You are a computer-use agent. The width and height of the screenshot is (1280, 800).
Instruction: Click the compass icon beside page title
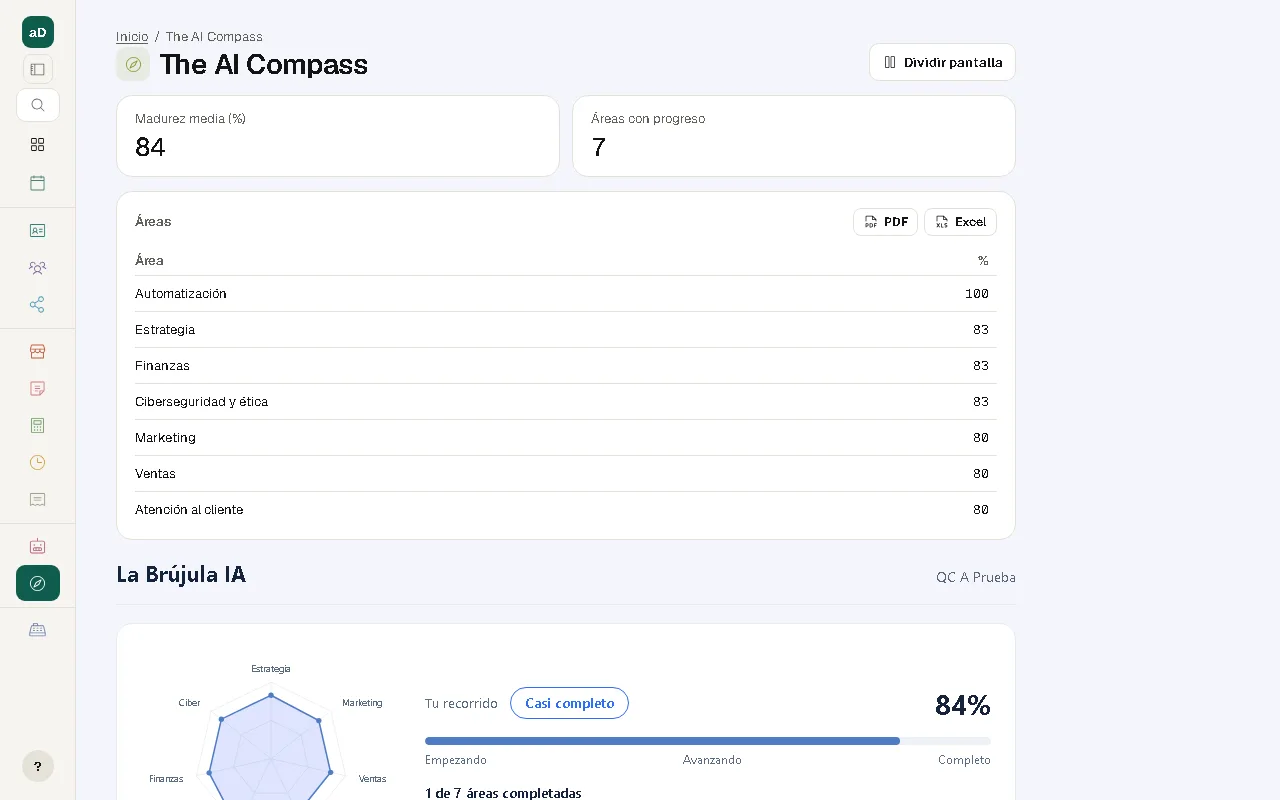(x=133, y=64)
